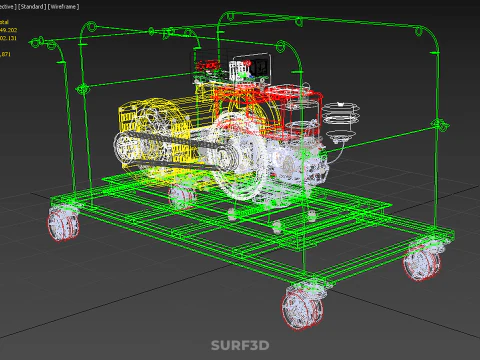Open the [Standard] viewport label menu

(32, 7)
